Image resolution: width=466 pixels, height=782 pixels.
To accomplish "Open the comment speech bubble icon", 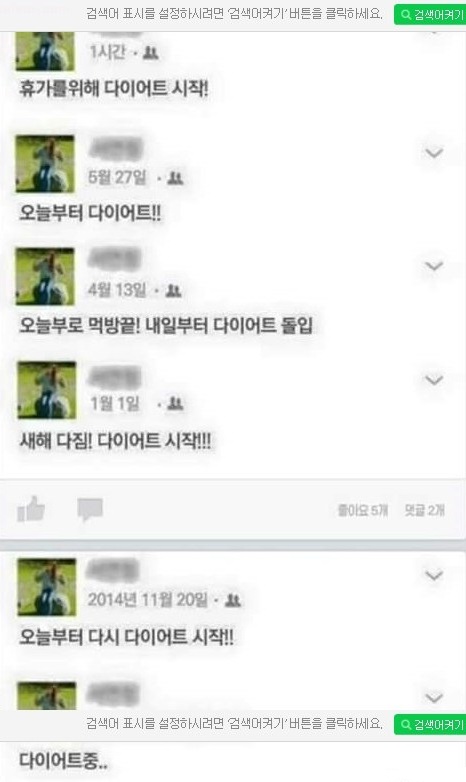I will (90, 510).
